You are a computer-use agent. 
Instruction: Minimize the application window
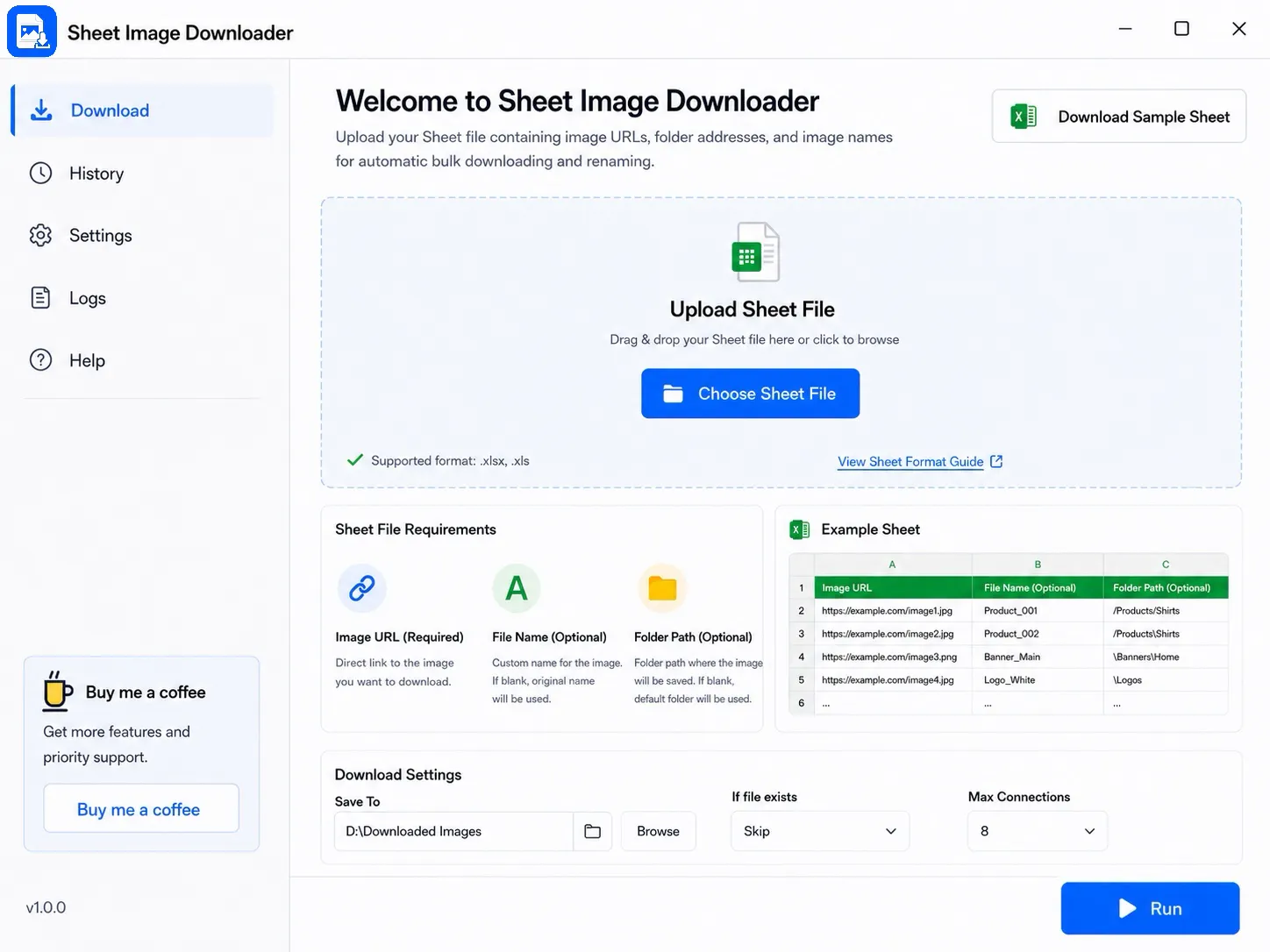(x=1125, y=29)
